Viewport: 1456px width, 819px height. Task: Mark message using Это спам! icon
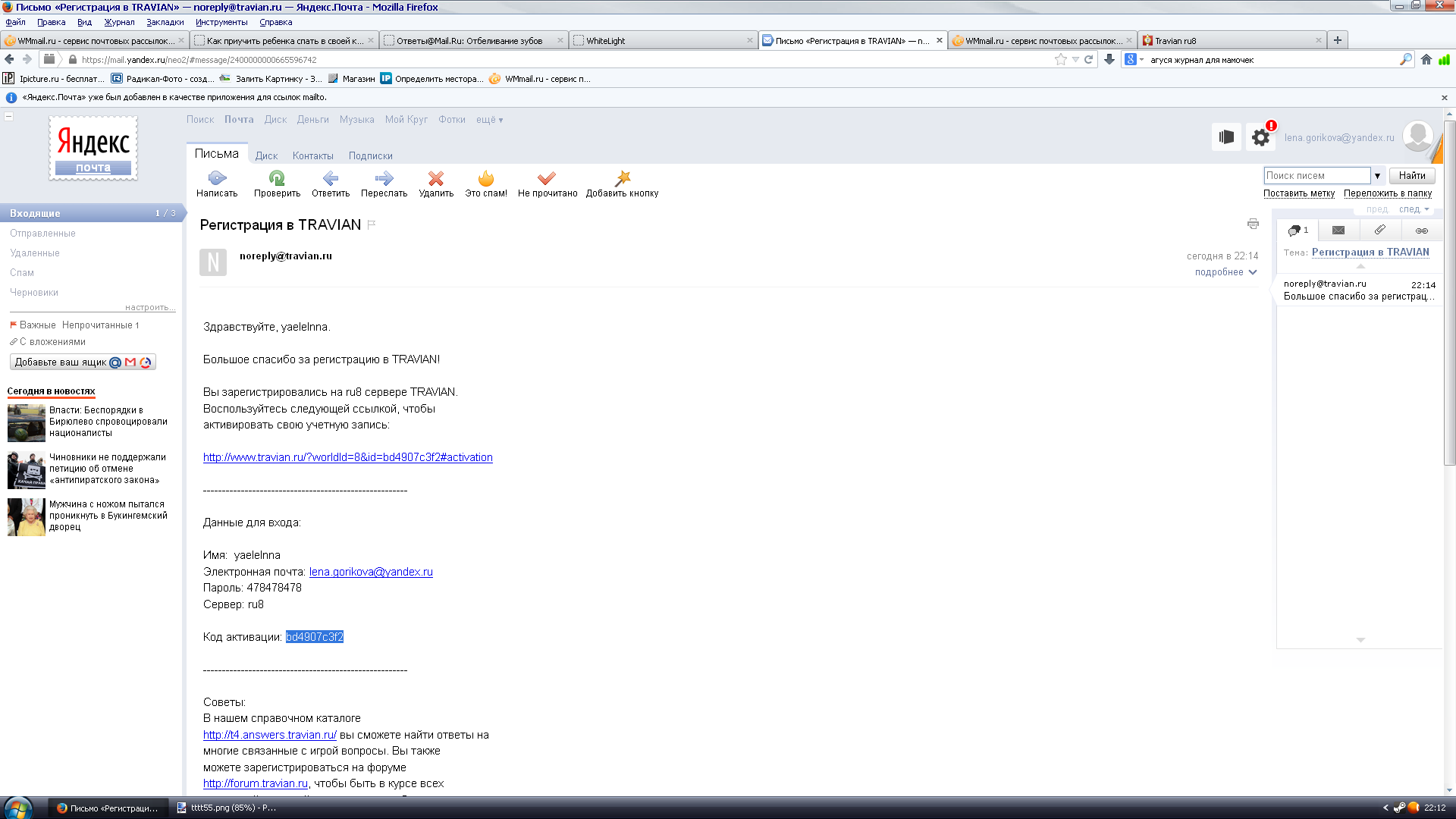coord(486,178)
